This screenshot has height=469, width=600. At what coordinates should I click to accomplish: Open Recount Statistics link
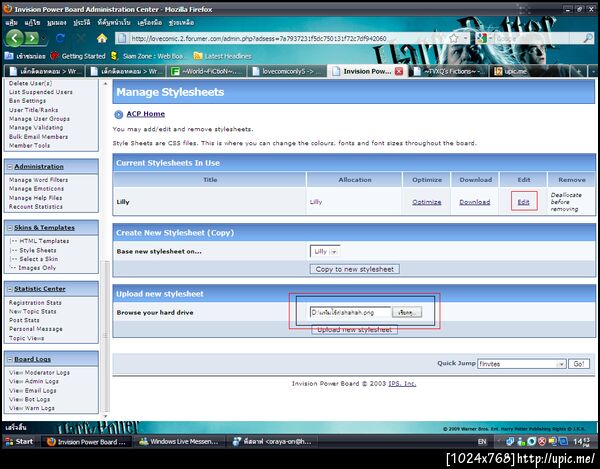coord(36,207)
